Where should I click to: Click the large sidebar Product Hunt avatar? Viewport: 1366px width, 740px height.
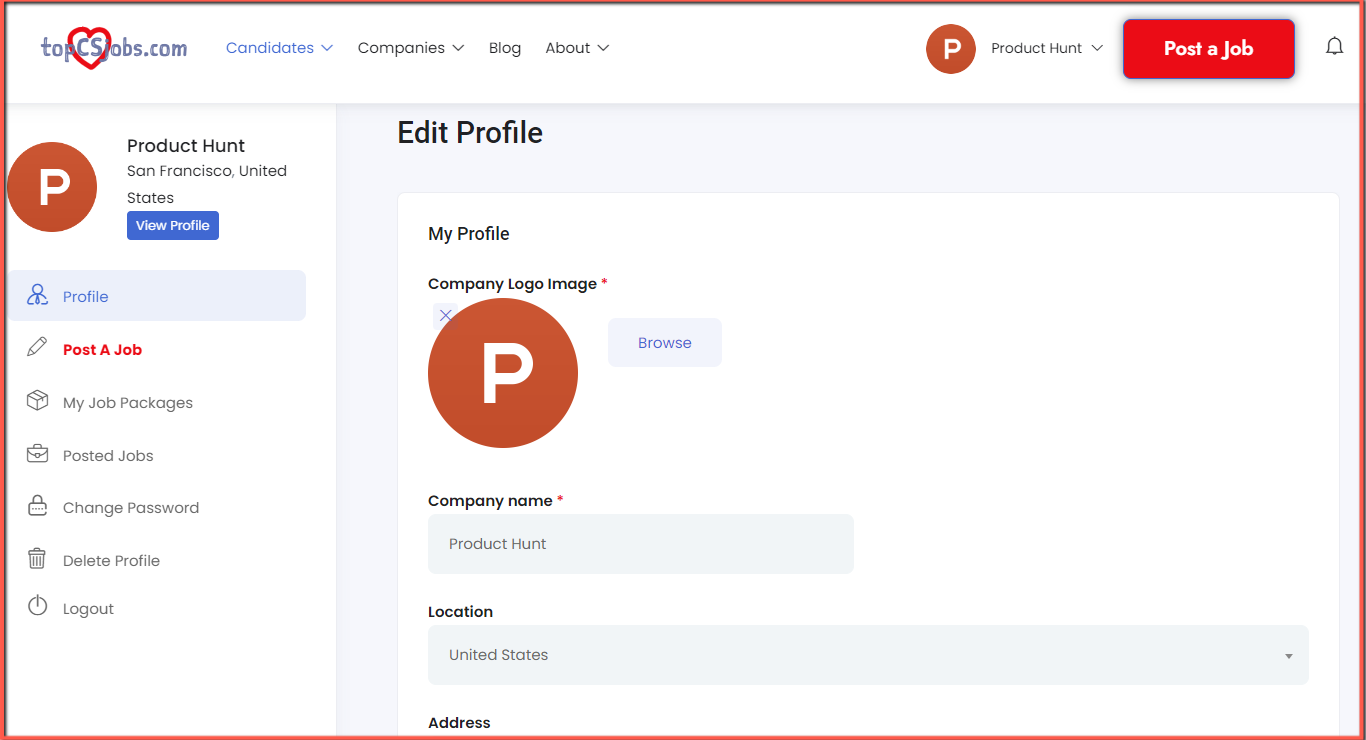(52, 187)
